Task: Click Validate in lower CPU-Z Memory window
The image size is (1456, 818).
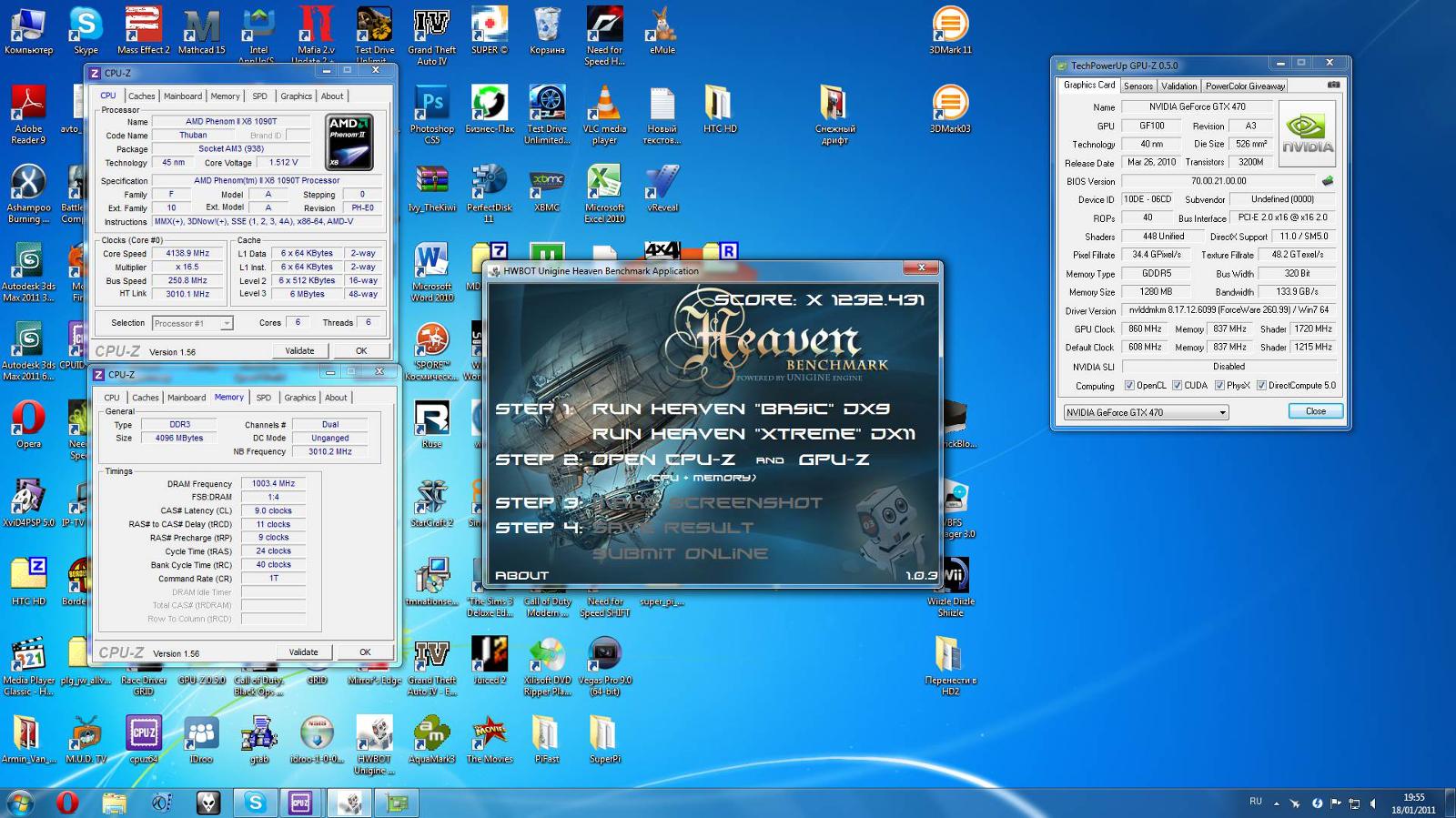Action: (303, 652)
